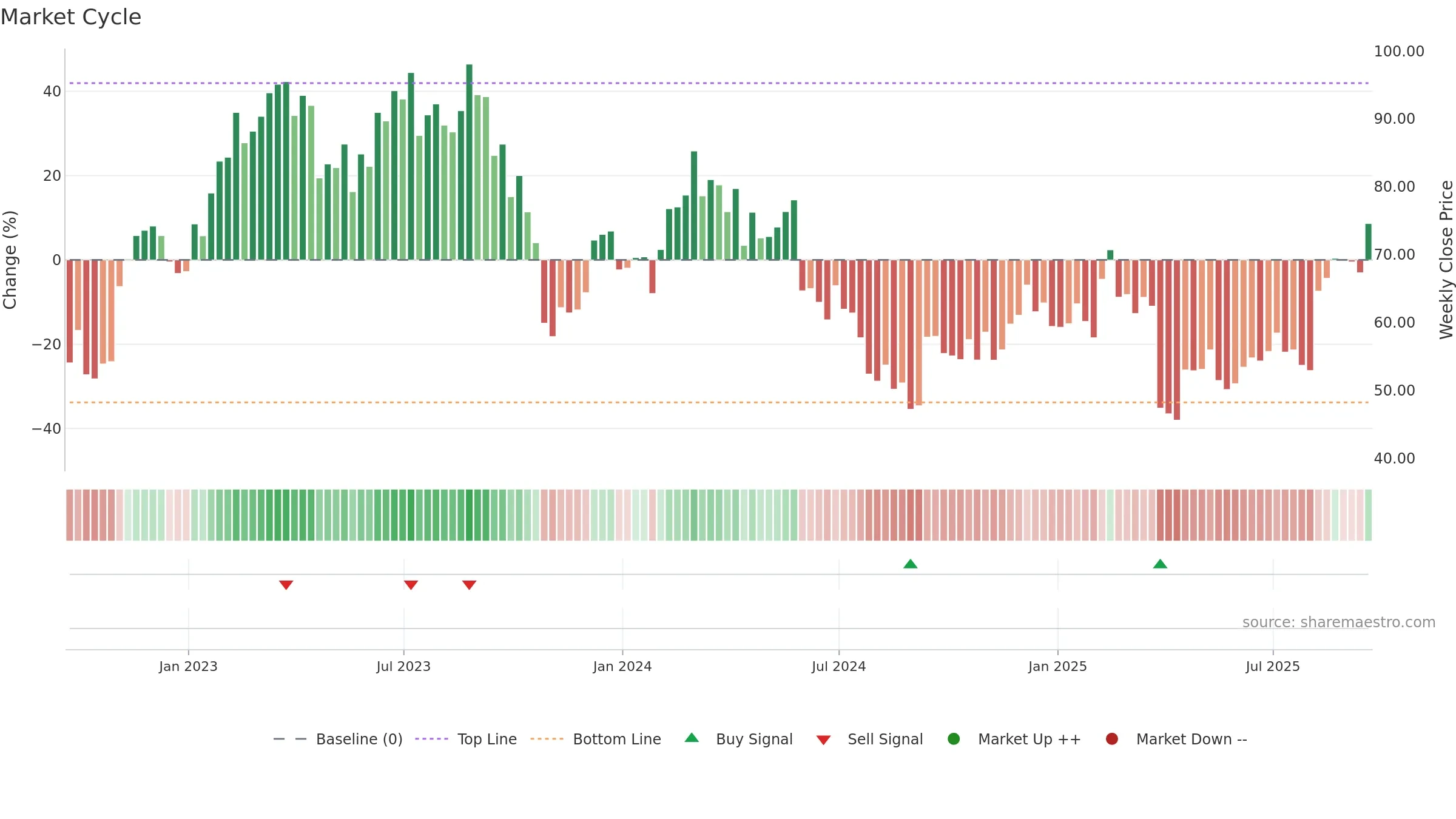Click the Top Line purple dotted legend marker

pos(431,739)
